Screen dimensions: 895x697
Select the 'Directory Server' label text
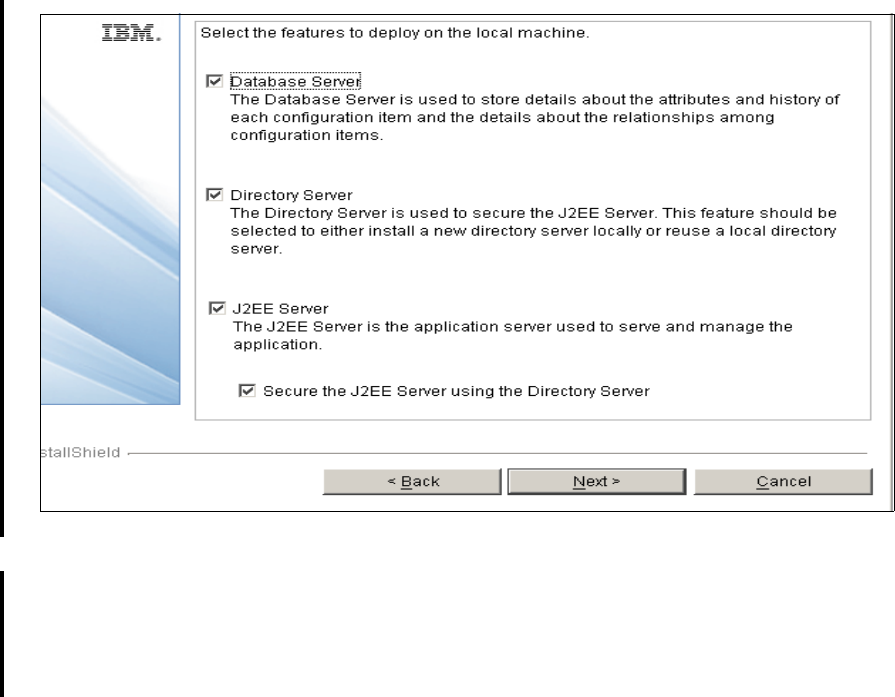291,195
